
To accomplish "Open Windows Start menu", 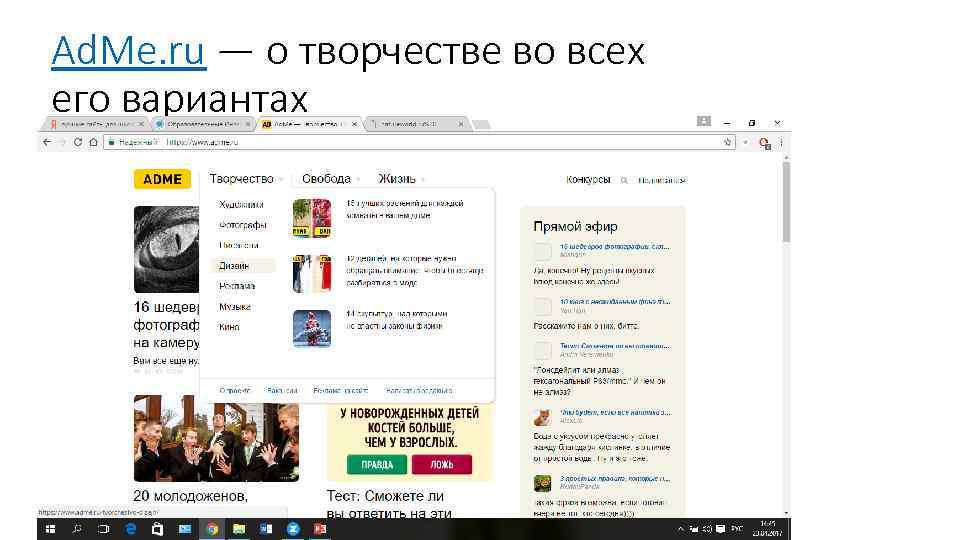I will point(50,529).
